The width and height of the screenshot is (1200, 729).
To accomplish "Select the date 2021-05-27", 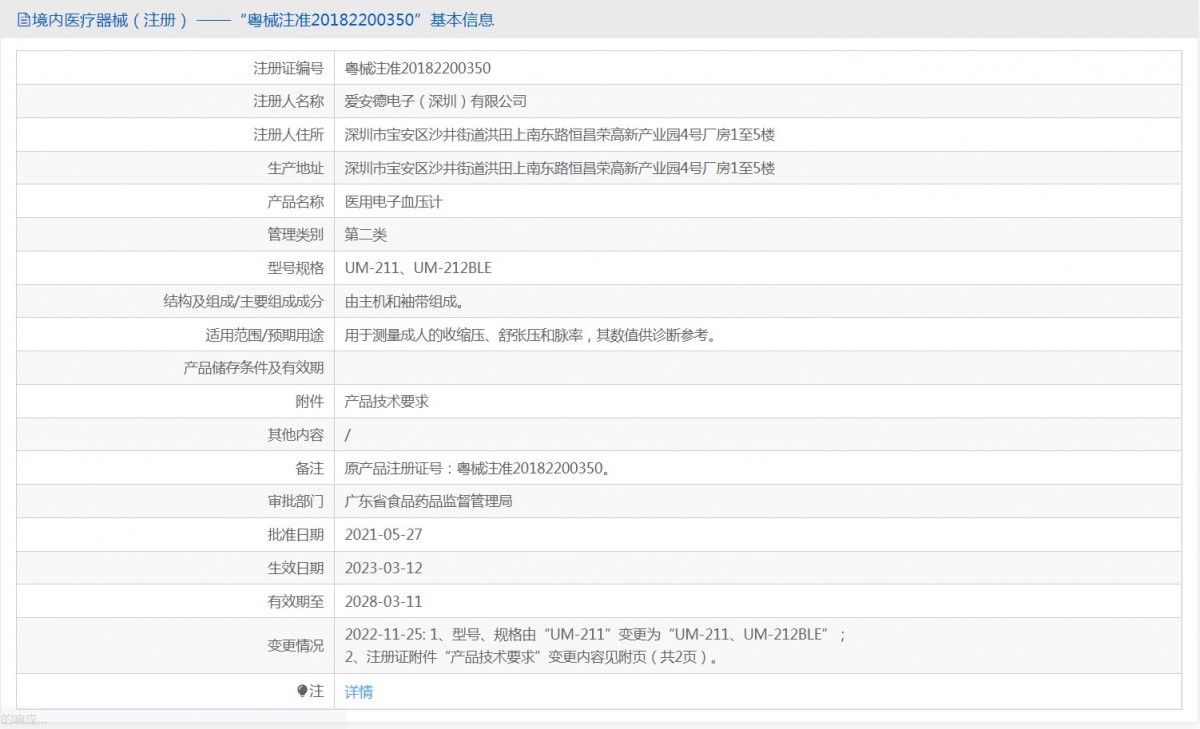I will point(384,535).
